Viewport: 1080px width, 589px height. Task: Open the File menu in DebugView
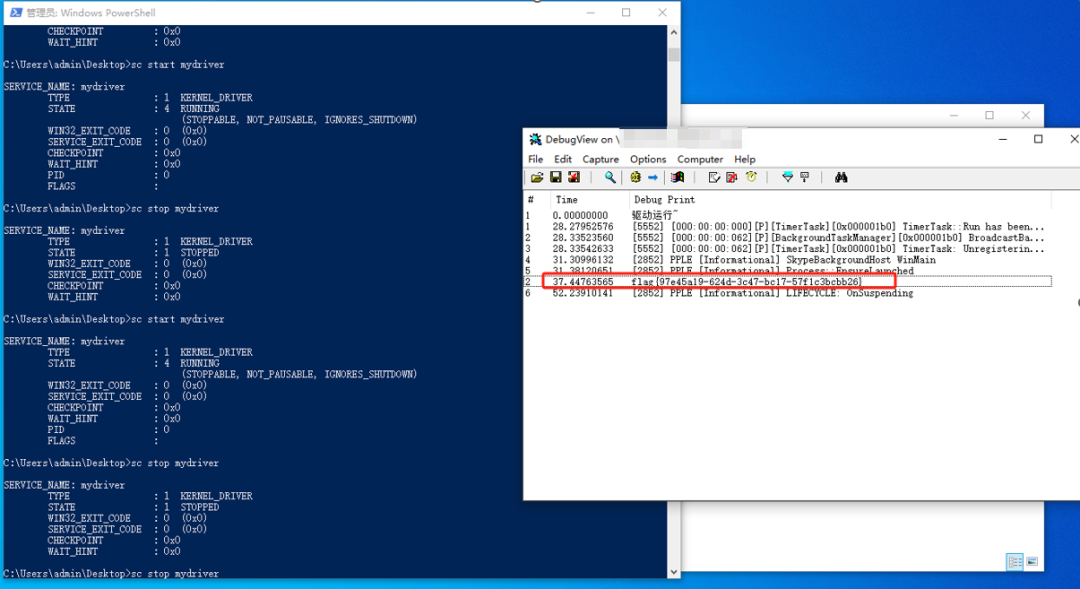(x=536, y=159)
